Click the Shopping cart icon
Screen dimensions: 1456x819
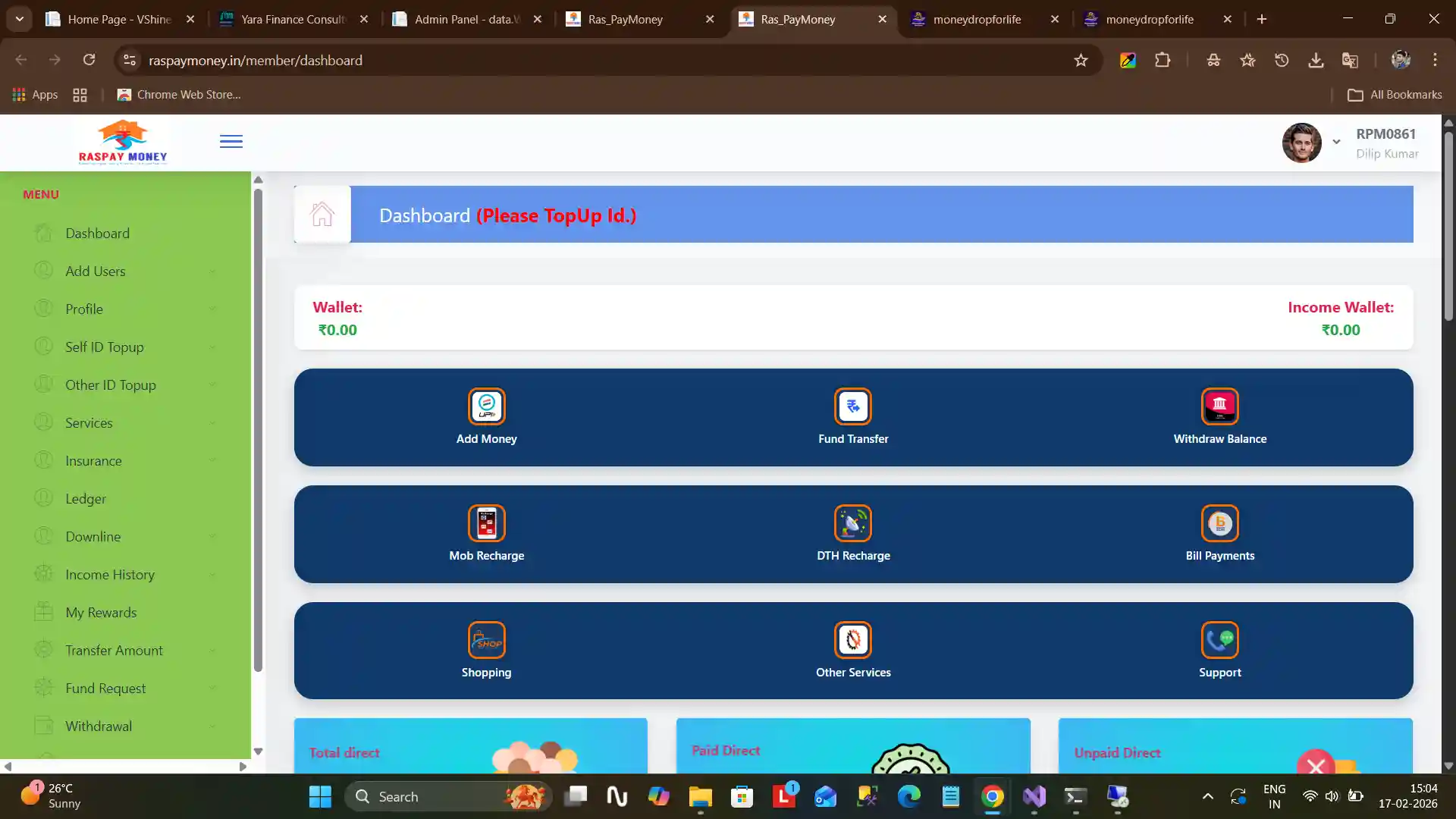tap(486, 639)
